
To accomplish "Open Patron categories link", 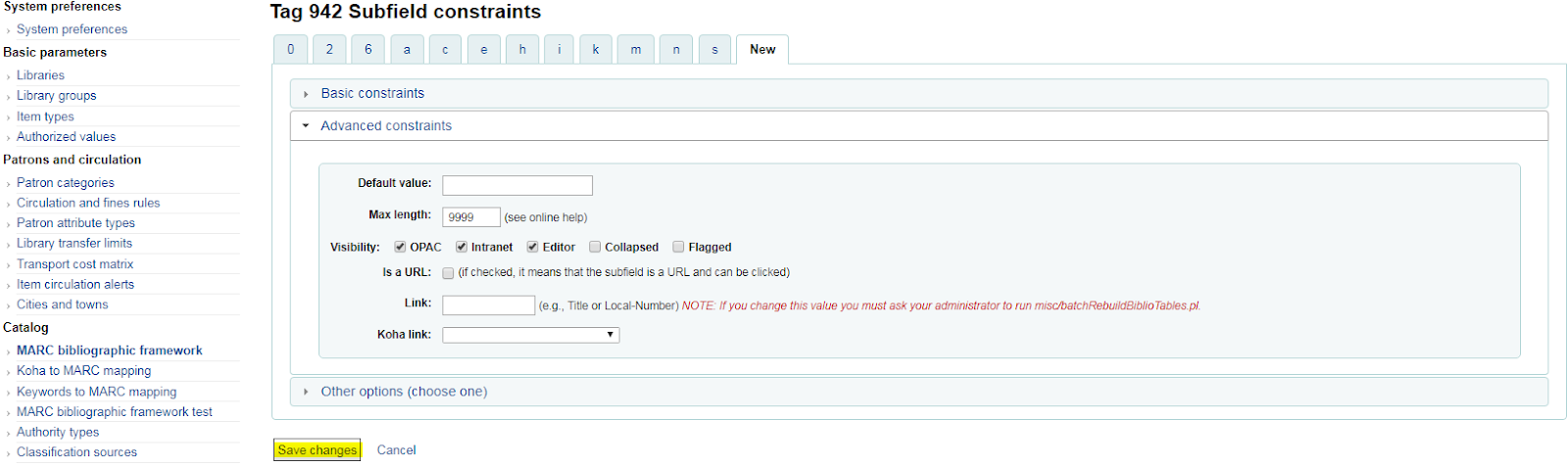I will point(65,183).
